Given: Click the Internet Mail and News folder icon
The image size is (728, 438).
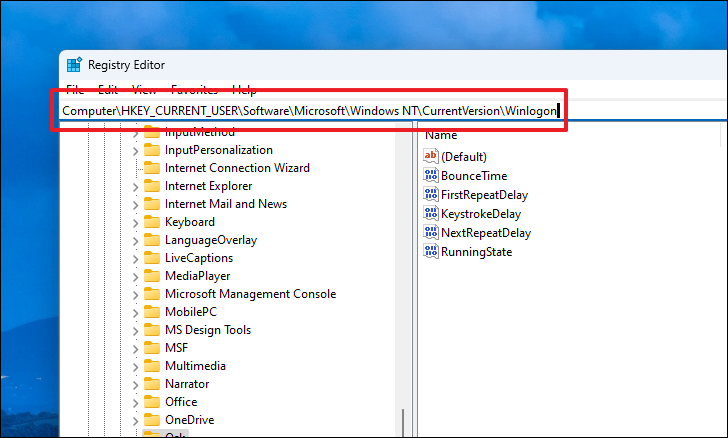Looking at the screenshot, I should coord(152,204).
